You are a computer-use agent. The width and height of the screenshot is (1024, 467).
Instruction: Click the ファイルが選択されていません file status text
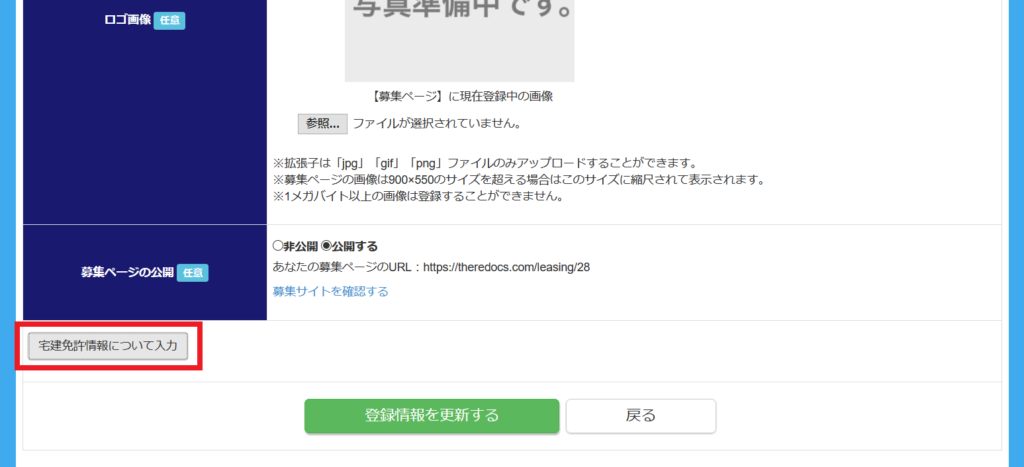point(437,123)
